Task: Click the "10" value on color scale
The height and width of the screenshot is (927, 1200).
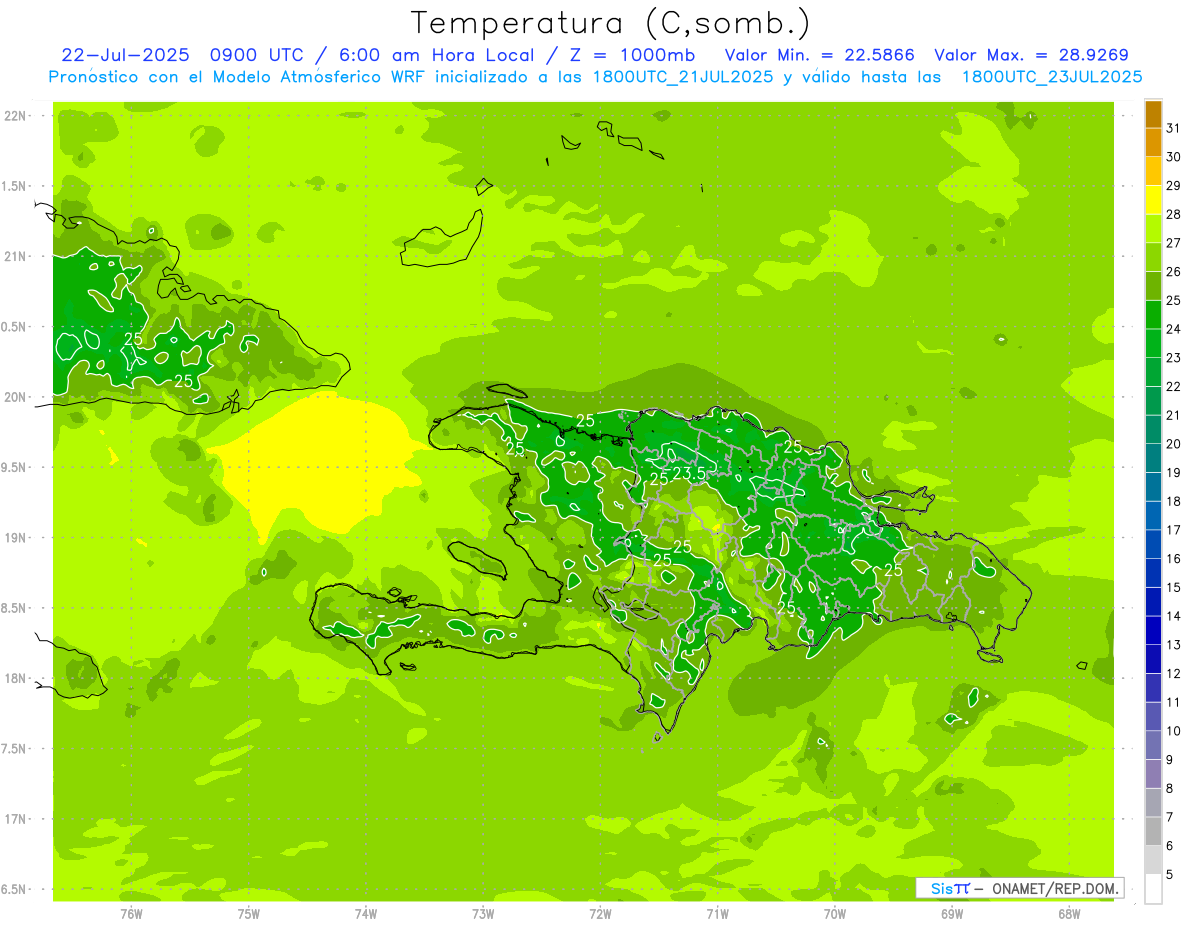Action: [x=1174, y=731]
